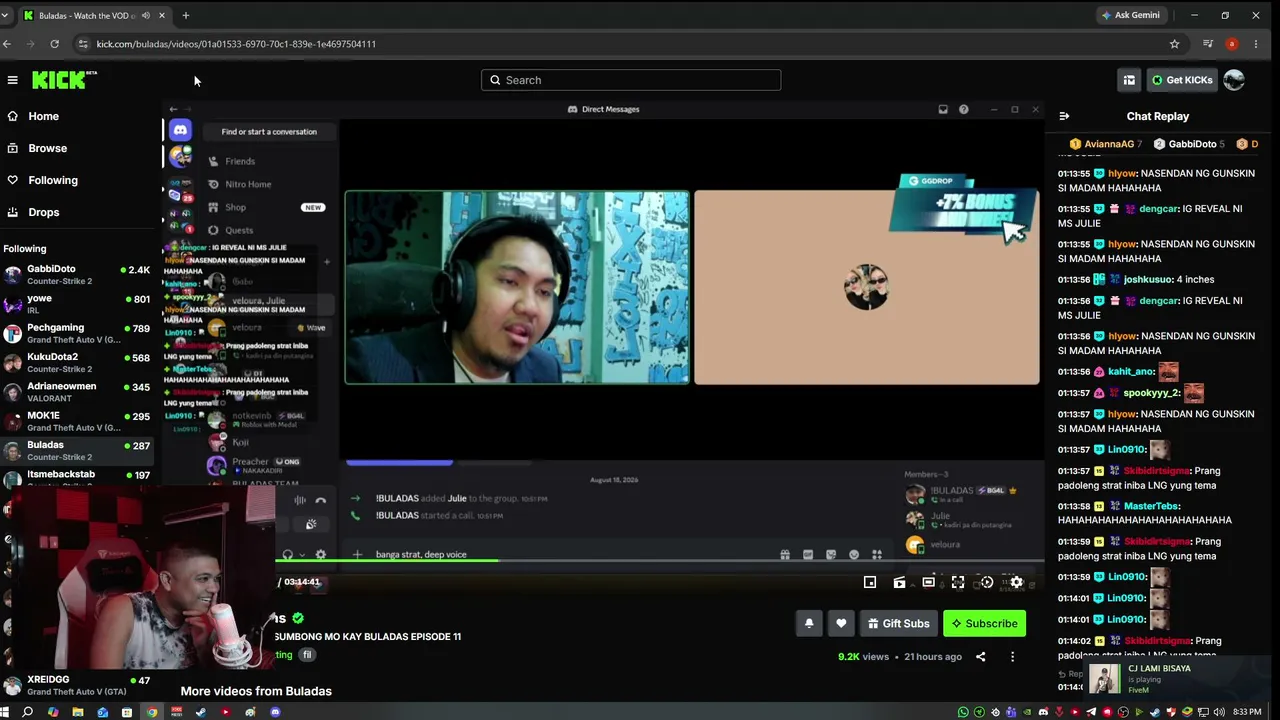Click username spookyyy_2 in chat replay
The image size is (1280, 720).
pos(1150,393)
